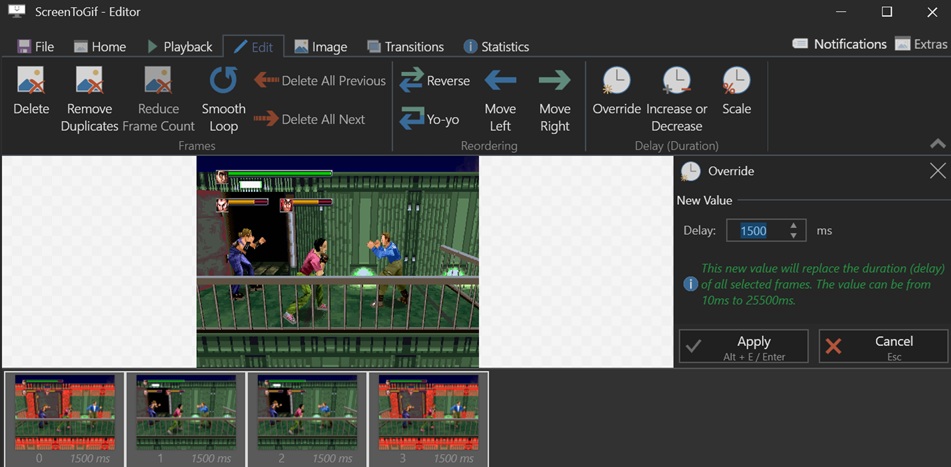Close the Override side panel
Viewport: 951px width, 467px height.
pos(937,171)
